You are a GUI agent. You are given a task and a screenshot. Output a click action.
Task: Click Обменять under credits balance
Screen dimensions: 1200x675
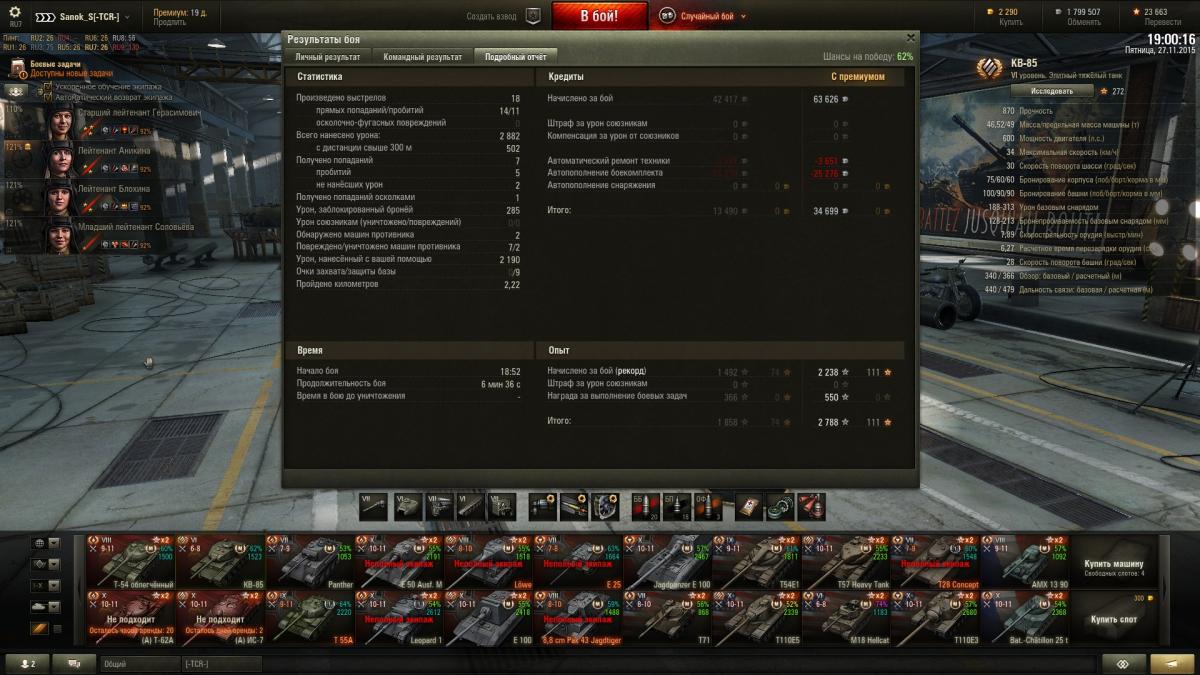[x=1084, y=22]
